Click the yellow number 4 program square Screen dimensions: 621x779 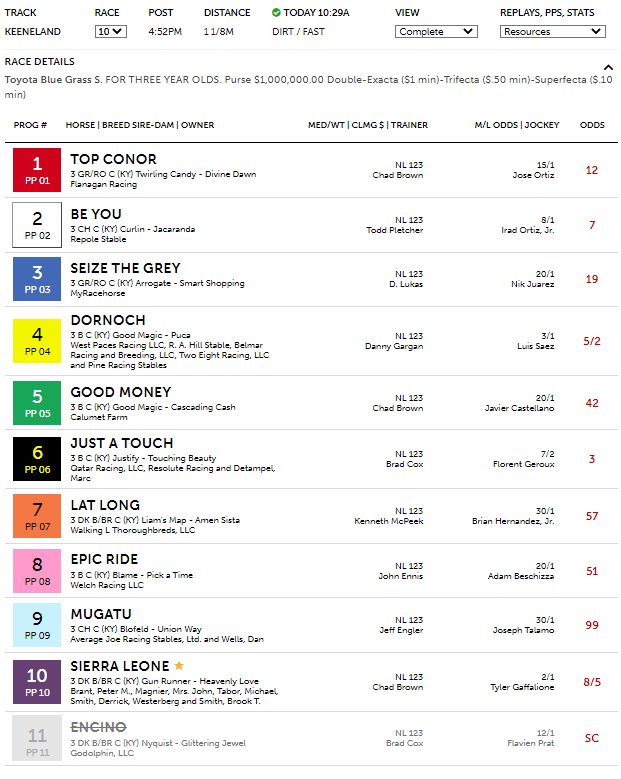[x=37, y=340]
